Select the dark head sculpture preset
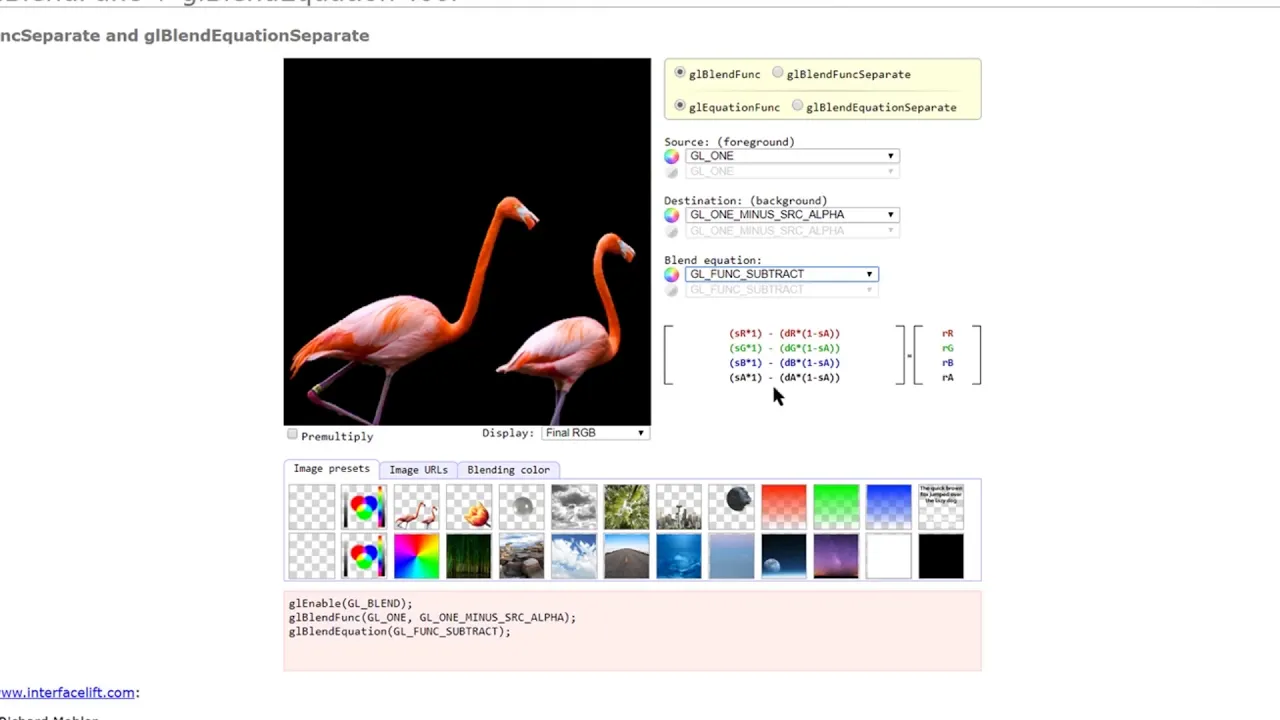 point(731,507)
